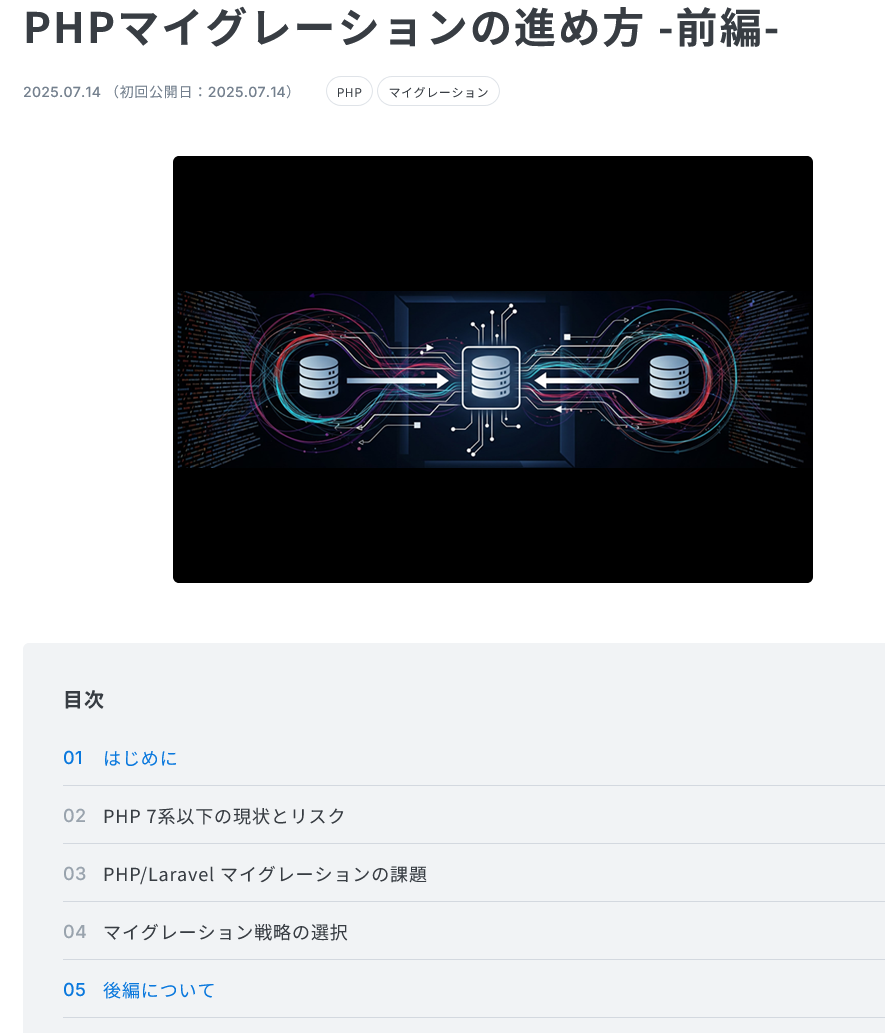Click the 03 number in contents list
885x1033 pixels.
point(74,874)
